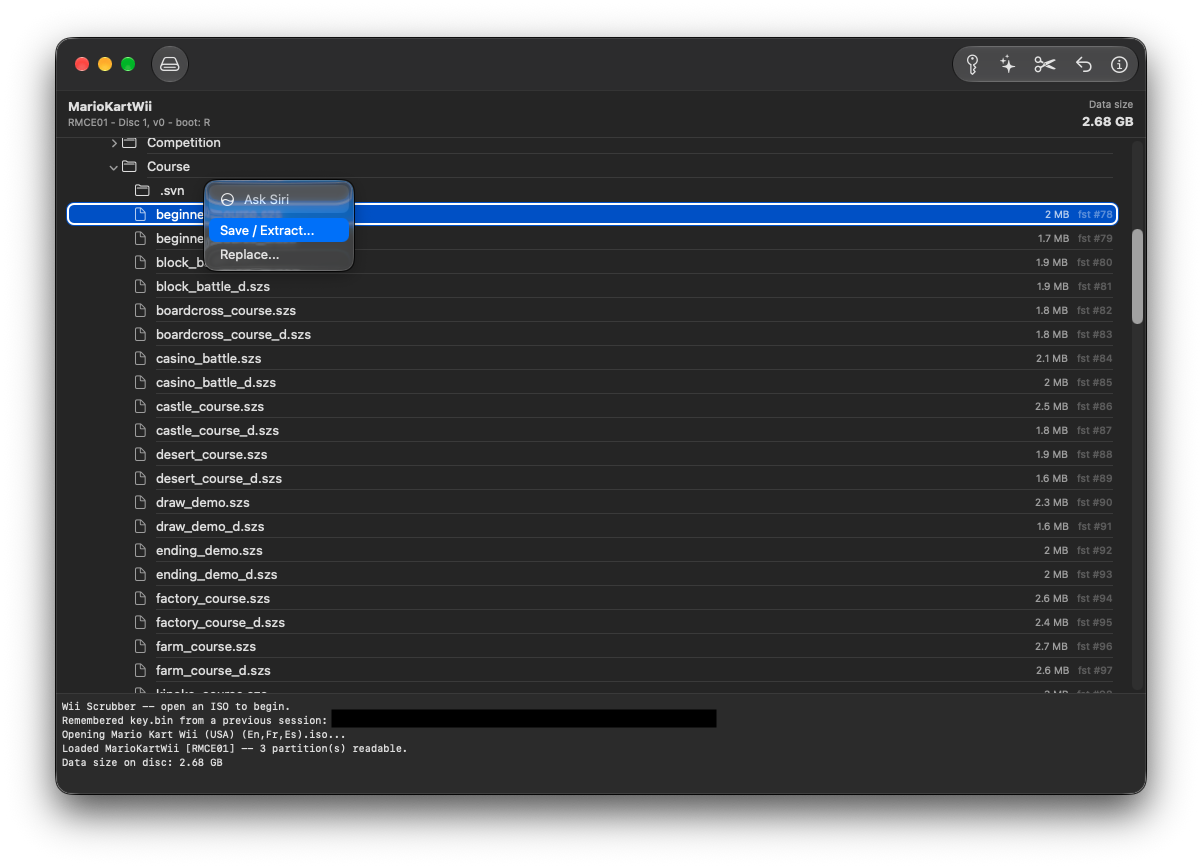Screen dimensions: 1202x868
Task: Click file icon of boardcross_course.szs
Action: pos(141,311)
